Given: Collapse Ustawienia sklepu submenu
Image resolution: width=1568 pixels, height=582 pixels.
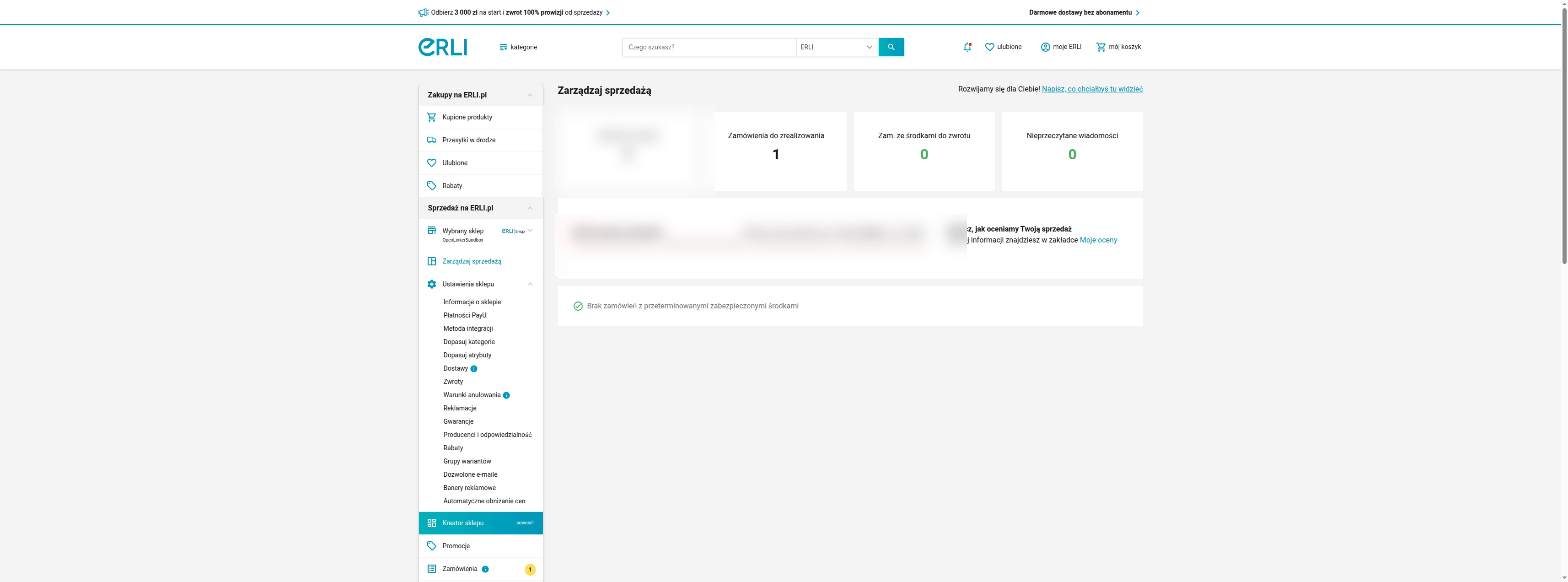Looking at the screenshot, I should coord(530,284).
